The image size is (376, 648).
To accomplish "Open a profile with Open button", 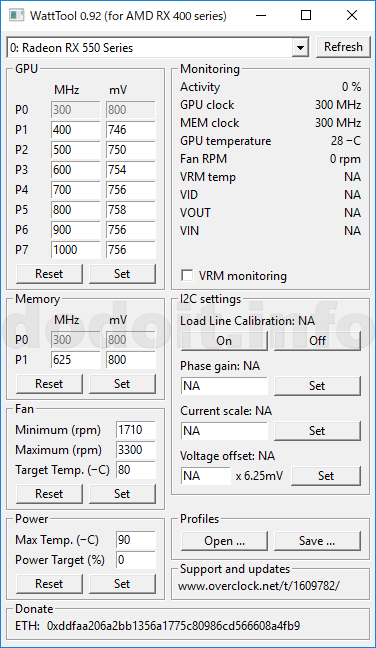I will [x=224, y=541].
